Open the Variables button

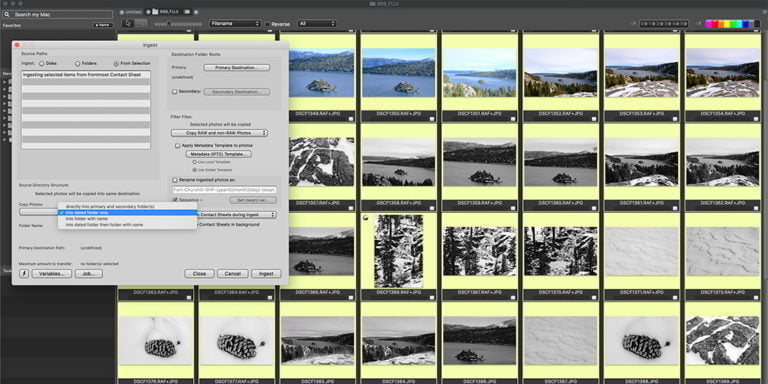tap(51, 274)
